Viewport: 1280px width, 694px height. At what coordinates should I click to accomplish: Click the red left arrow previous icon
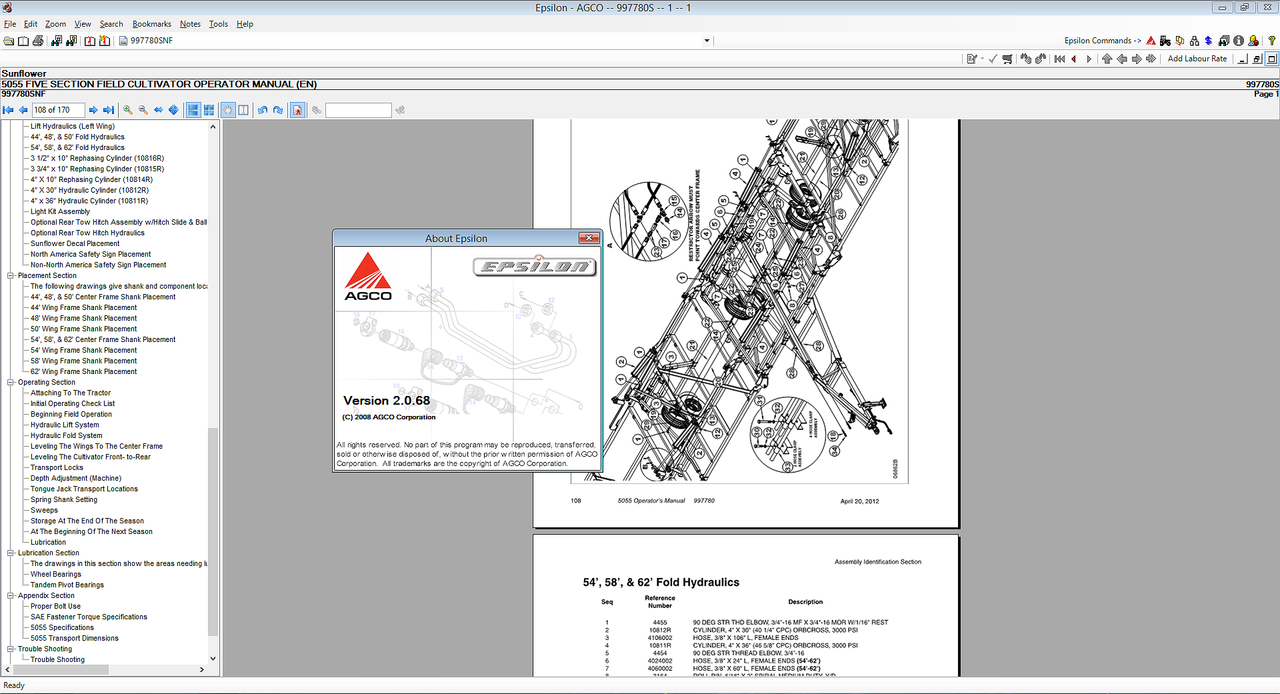1074,59
